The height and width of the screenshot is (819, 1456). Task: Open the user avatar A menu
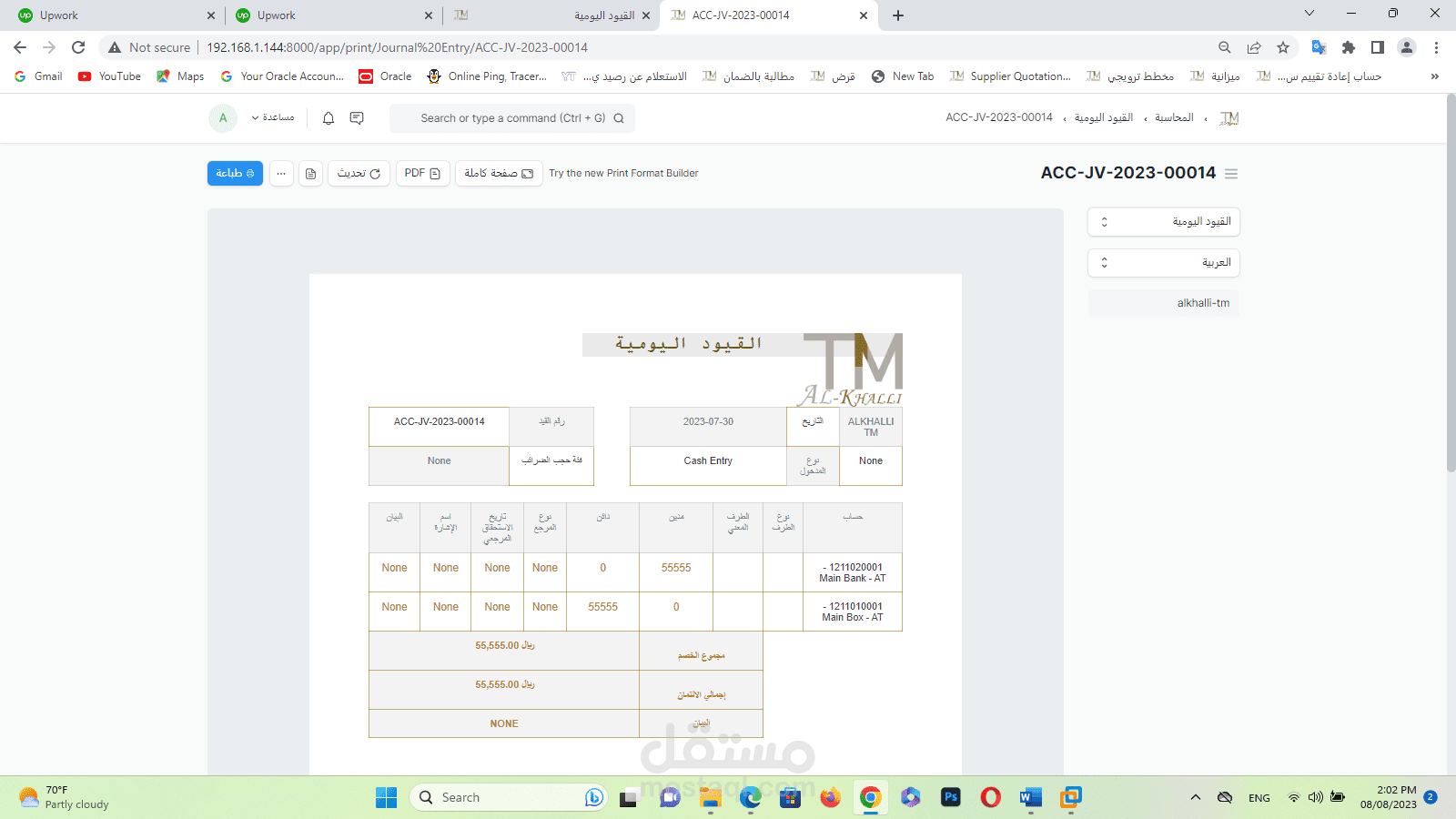pyautogui.click(x=223, y=118)
